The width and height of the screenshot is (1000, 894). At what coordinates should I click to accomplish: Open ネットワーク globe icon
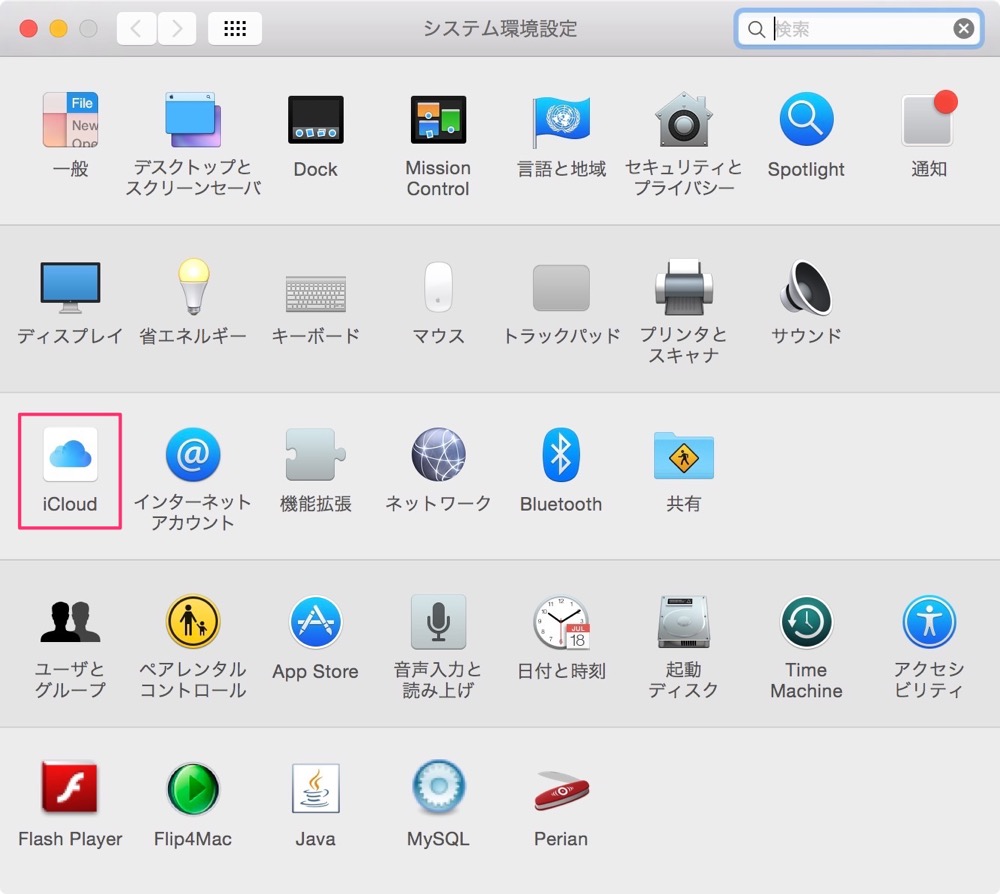pos(438,455)
